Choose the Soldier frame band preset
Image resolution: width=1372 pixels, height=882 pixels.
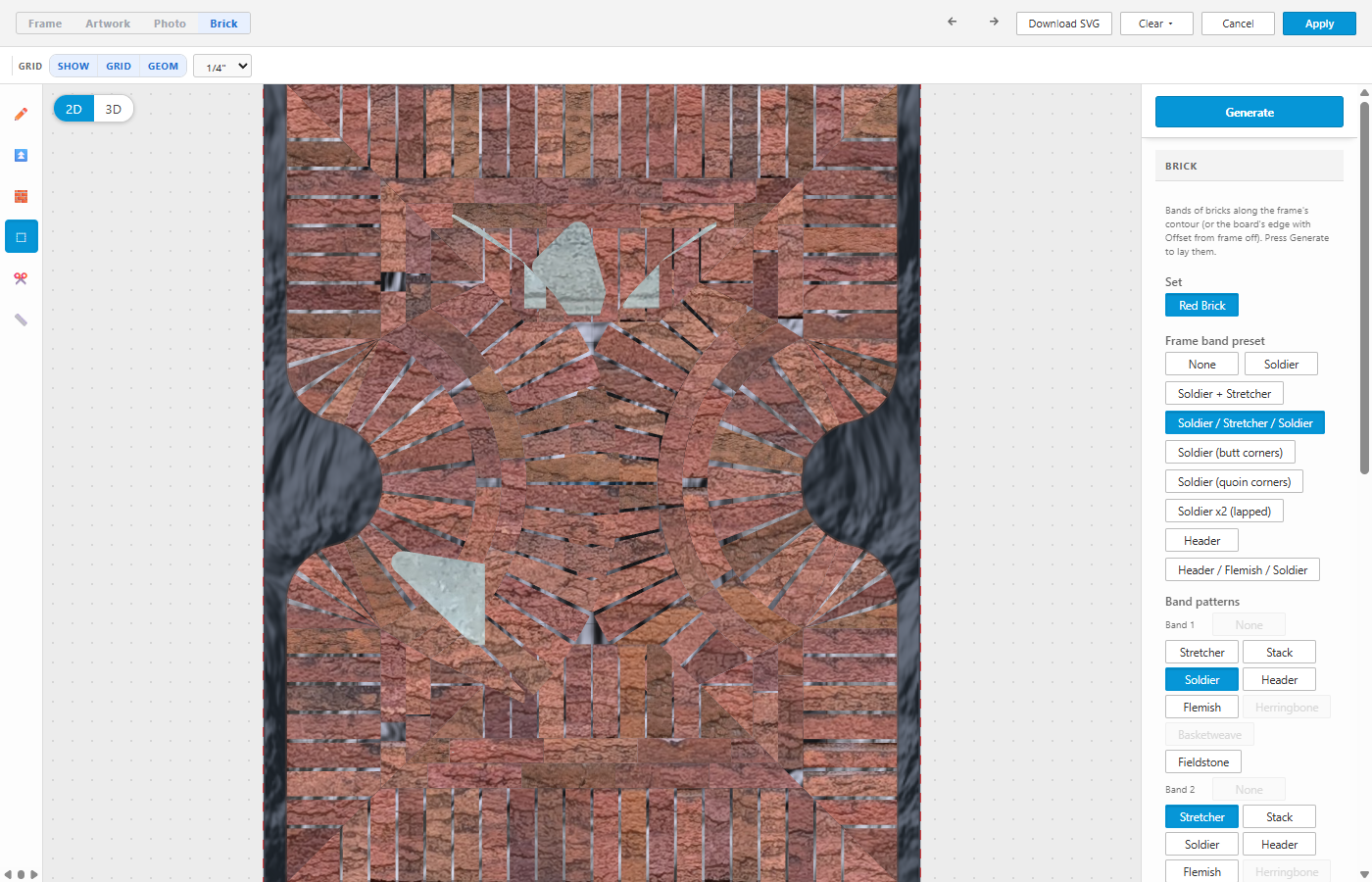pos(1281,364)
